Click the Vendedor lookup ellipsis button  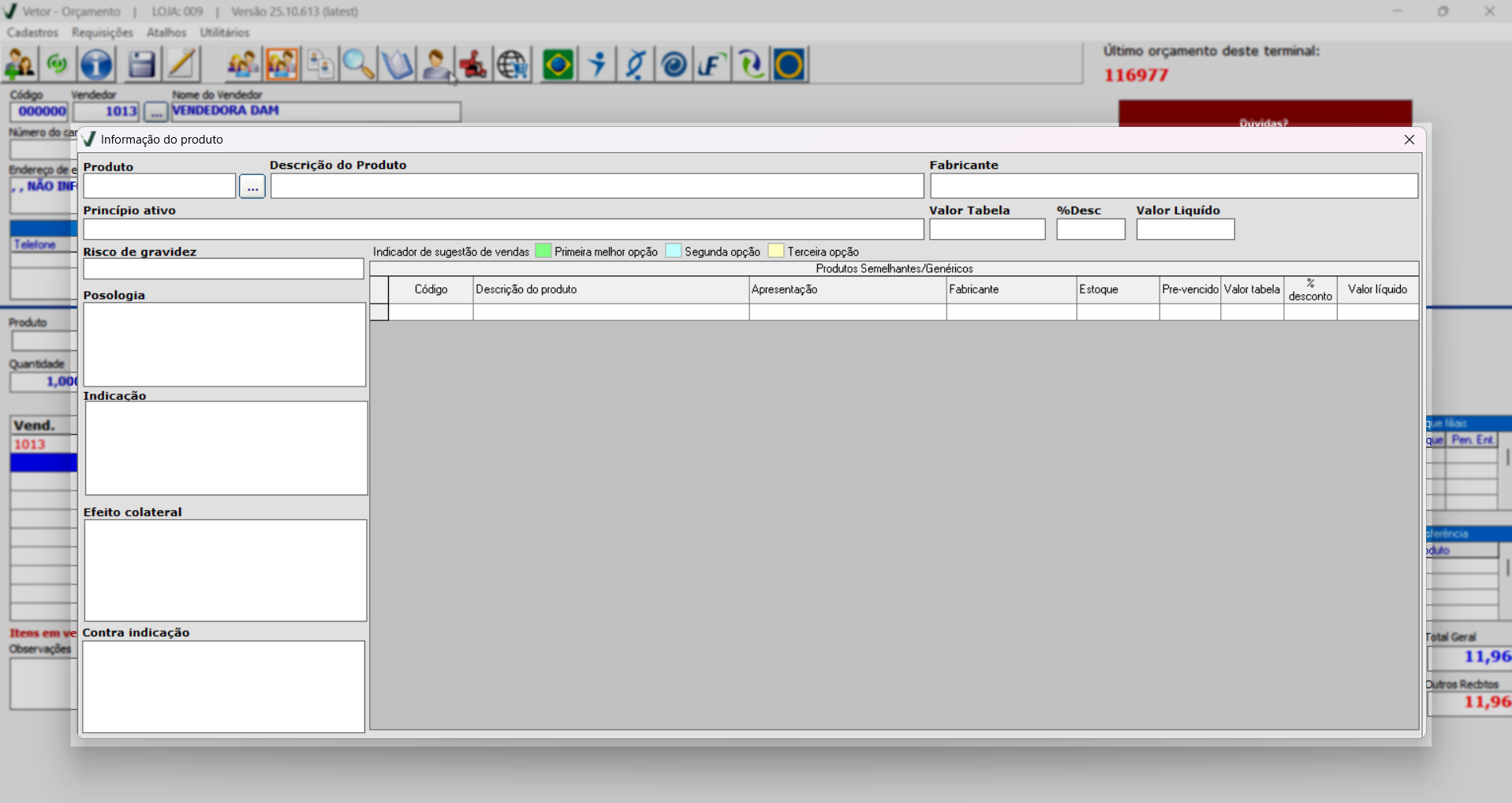point(155,112)
